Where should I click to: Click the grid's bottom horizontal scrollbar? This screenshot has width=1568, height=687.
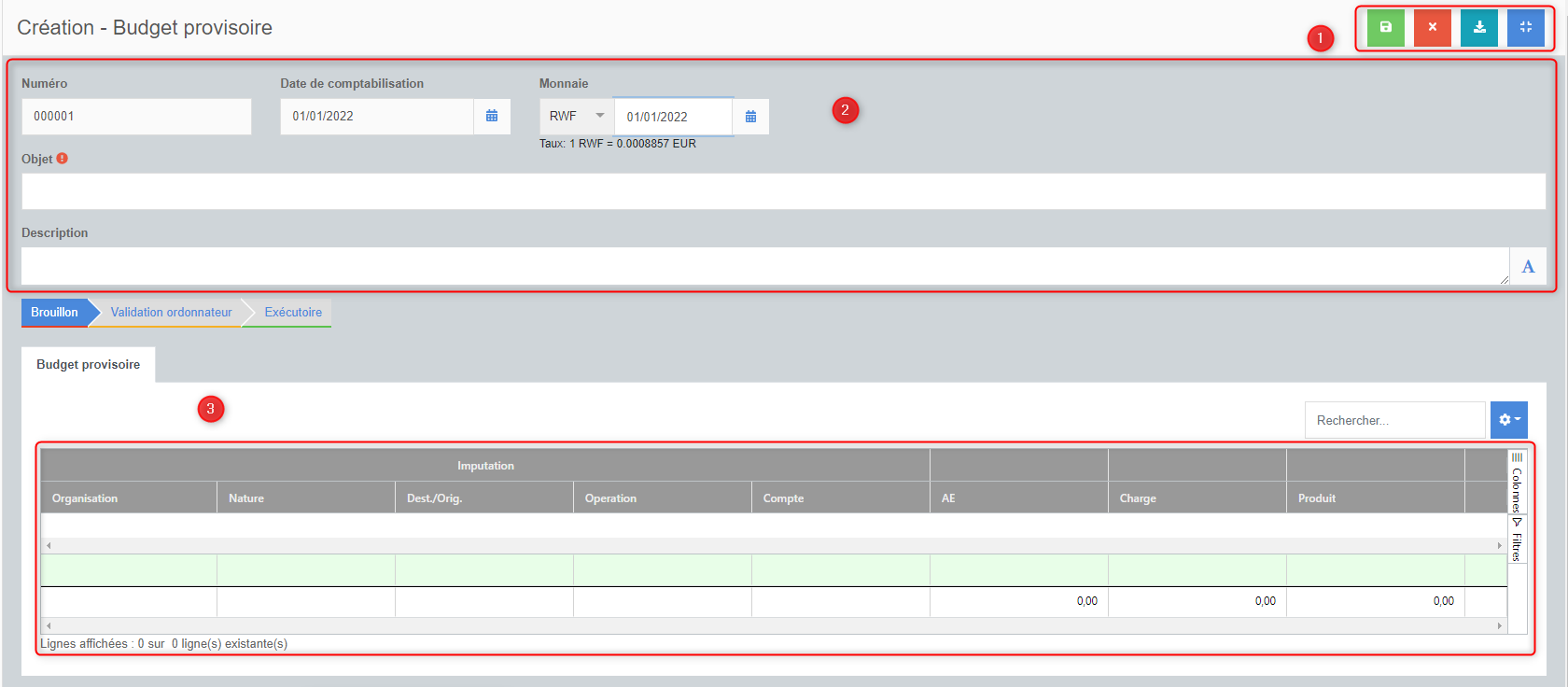[x=773, y=626]
